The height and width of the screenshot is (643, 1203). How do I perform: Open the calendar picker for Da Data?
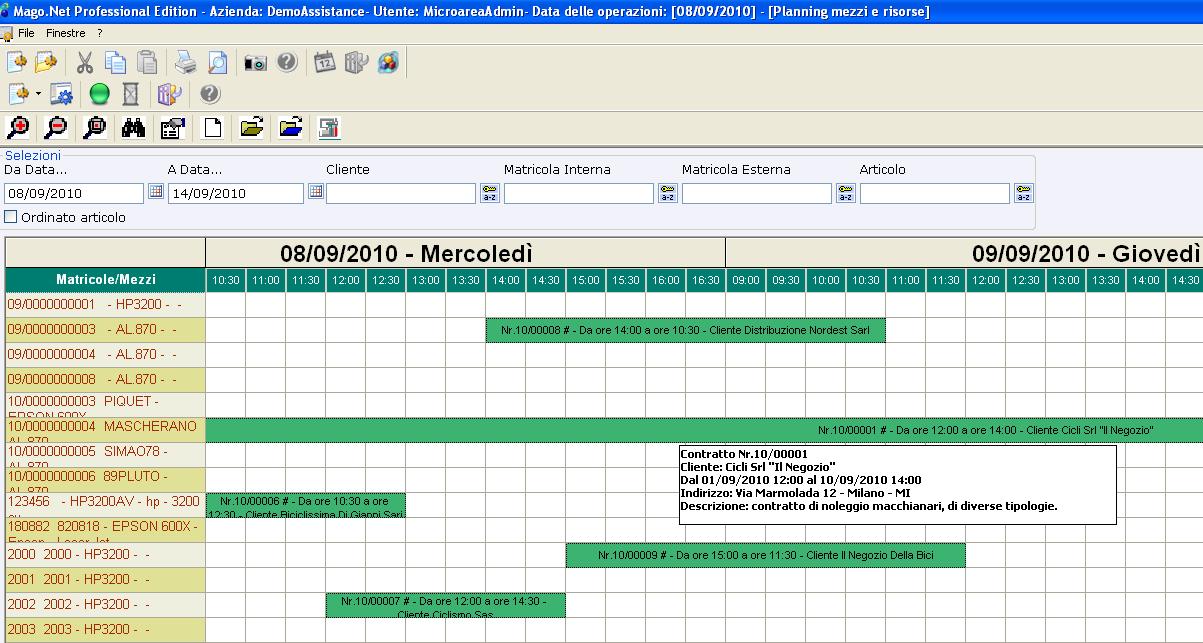[x=156, y=191]
